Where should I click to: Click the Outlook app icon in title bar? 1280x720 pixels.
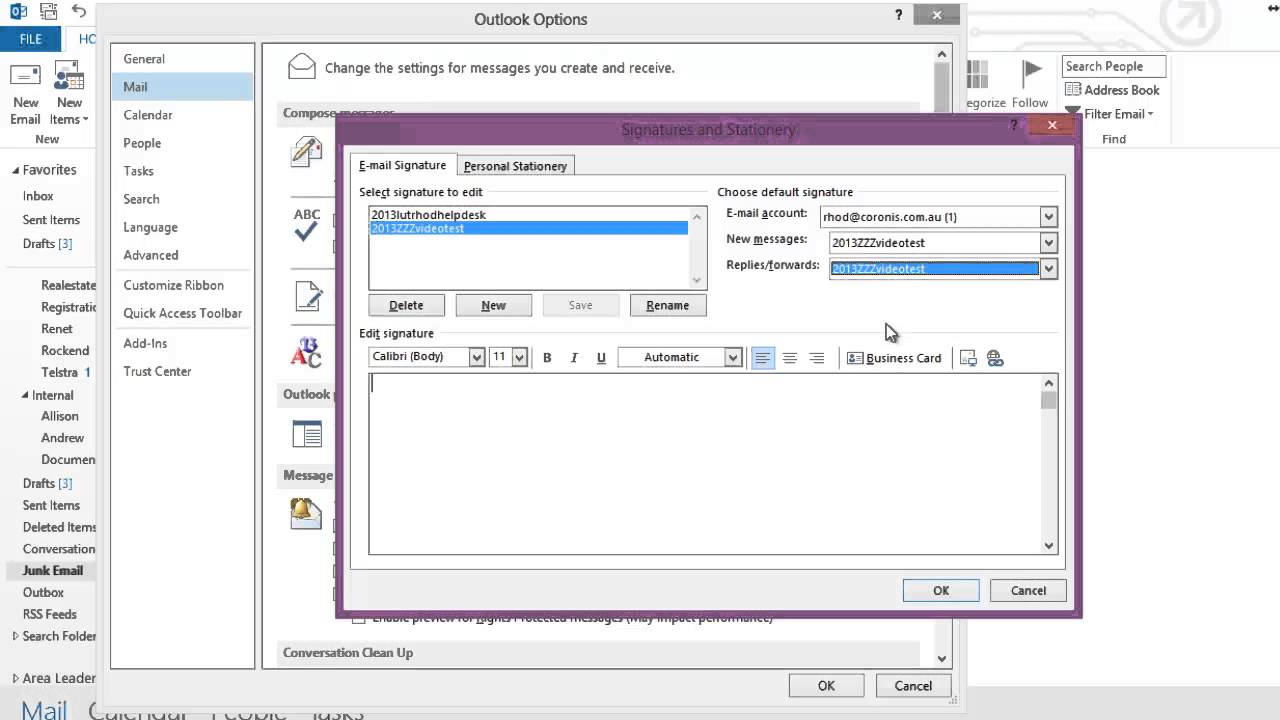tap(18, 12)
